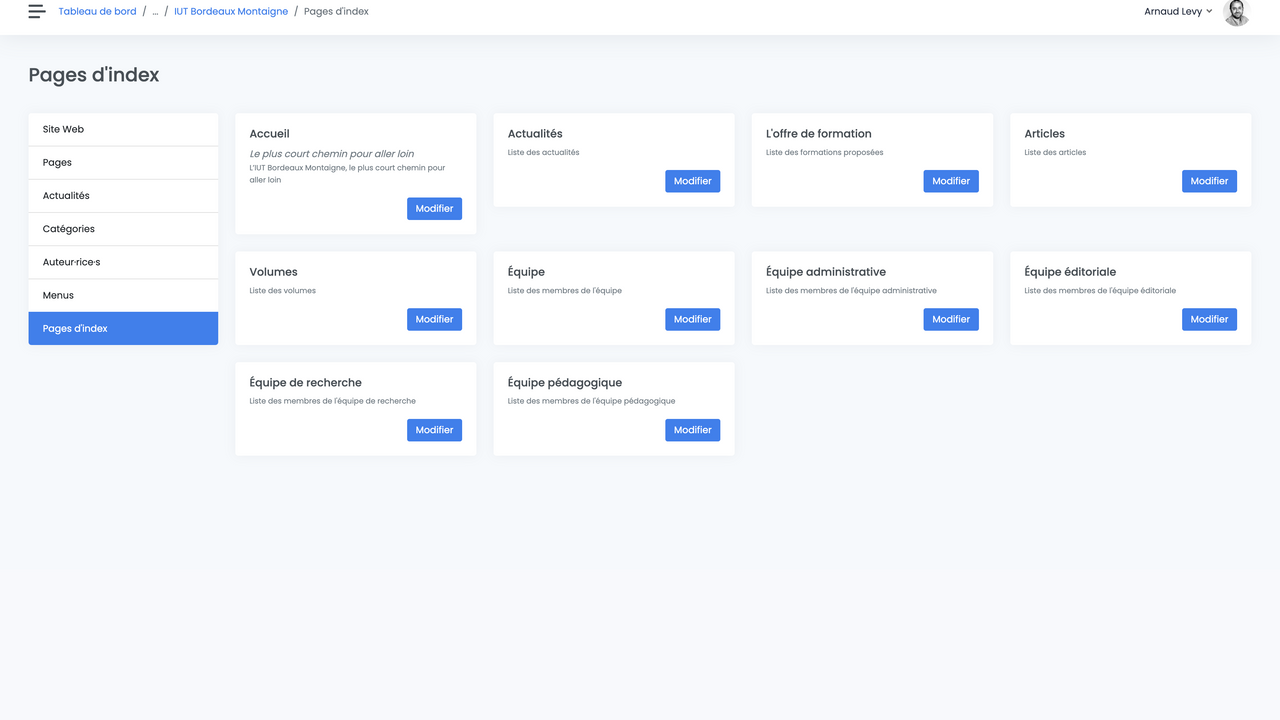This screenshot has width=1280, height=720.
Task: Expand the collapsed breadcrumb ellipsis
Action: click(155, 11)
